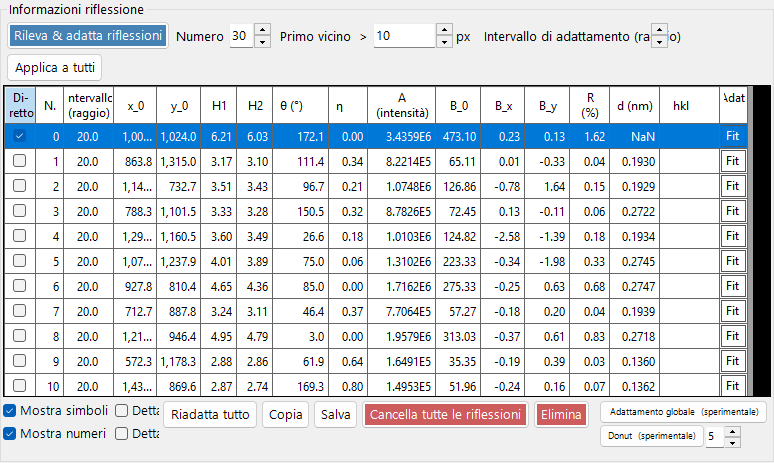This screenshot has width=774, height=463.
Task: Click the 'θ (°)' column header
Action: coord(301,105)
